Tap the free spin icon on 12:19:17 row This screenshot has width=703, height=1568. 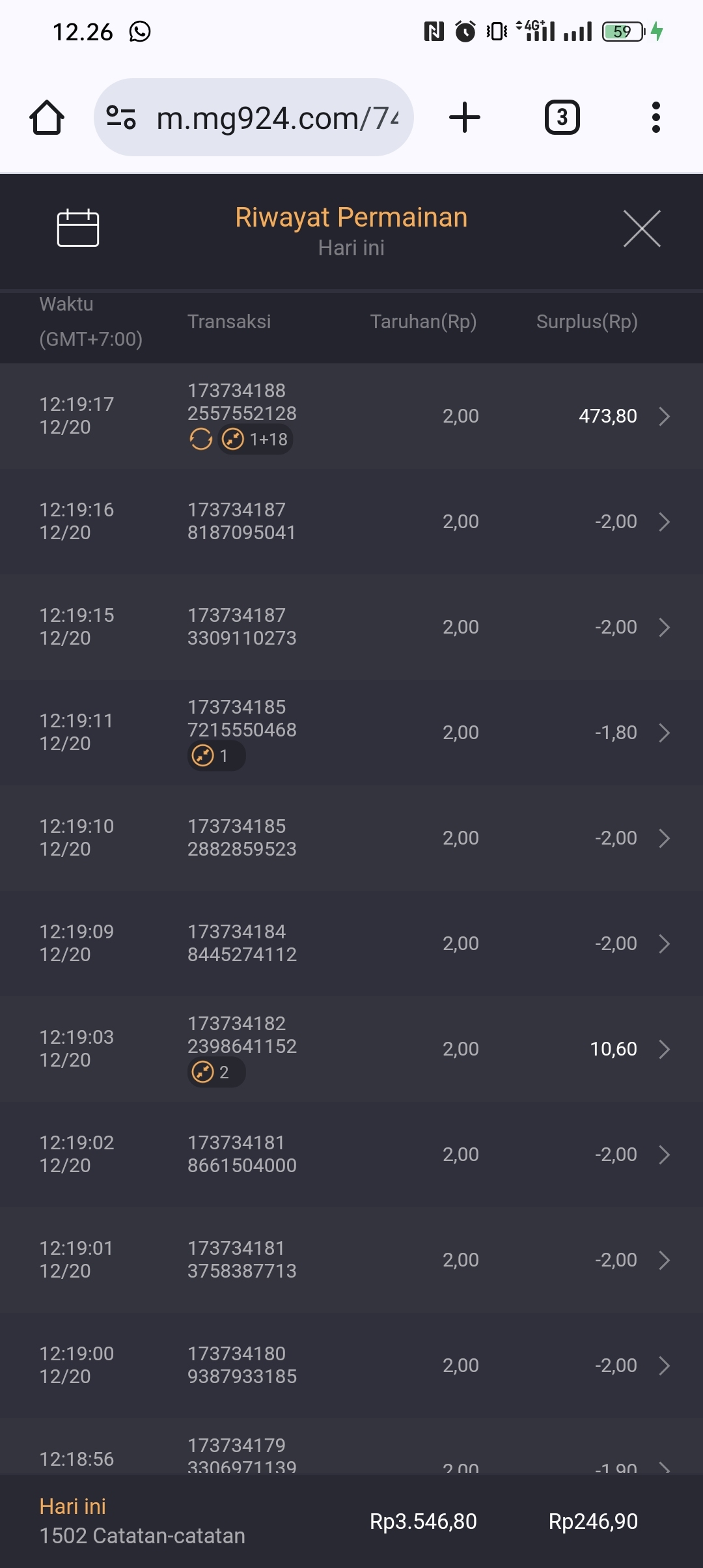click(200, 440)
